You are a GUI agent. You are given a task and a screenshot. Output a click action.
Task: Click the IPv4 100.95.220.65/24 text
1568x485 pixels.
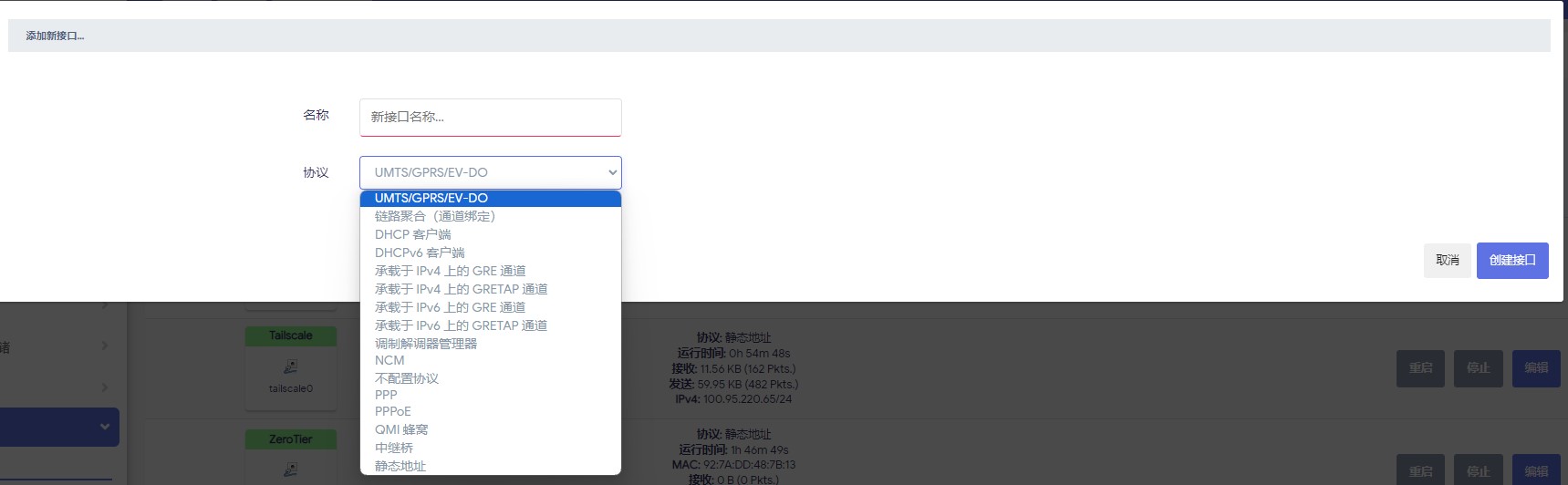733,399
